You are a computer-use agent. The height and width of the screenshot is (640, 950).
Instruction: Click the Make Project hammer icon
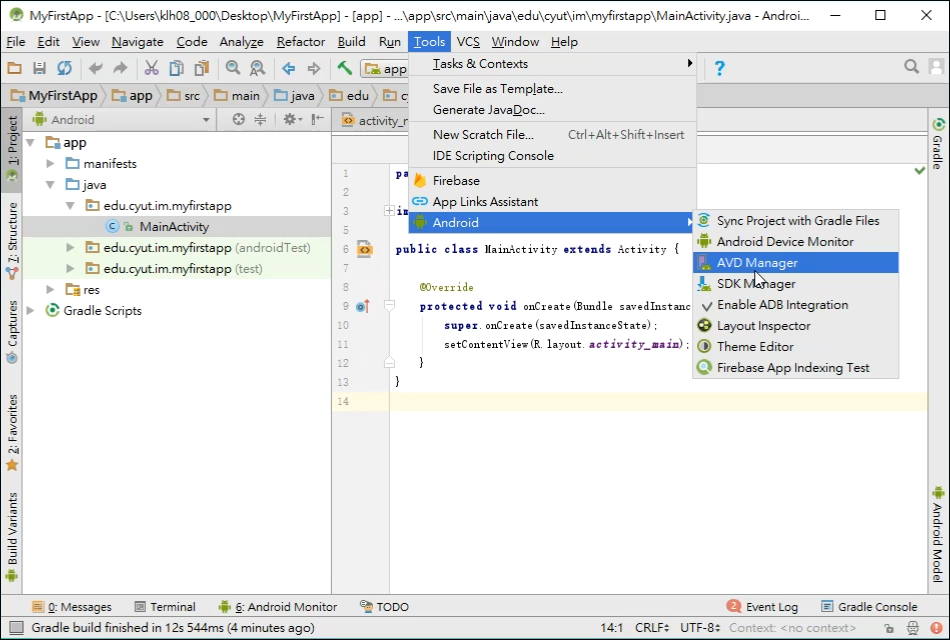(345, 68)
